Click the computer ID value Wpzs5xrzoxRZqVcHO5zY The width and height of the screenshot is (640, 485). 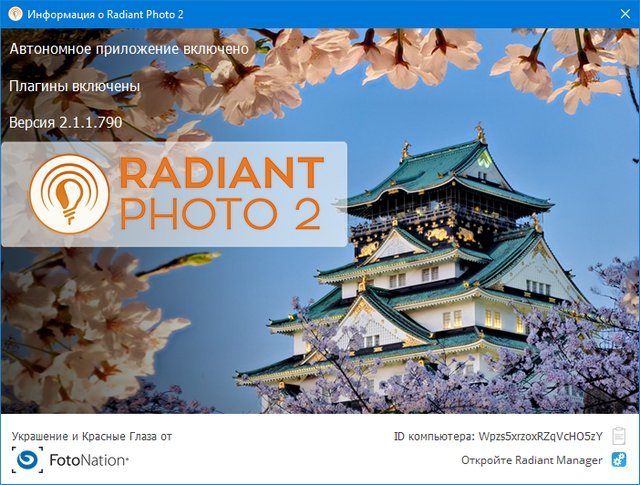[x=541, y=437]
